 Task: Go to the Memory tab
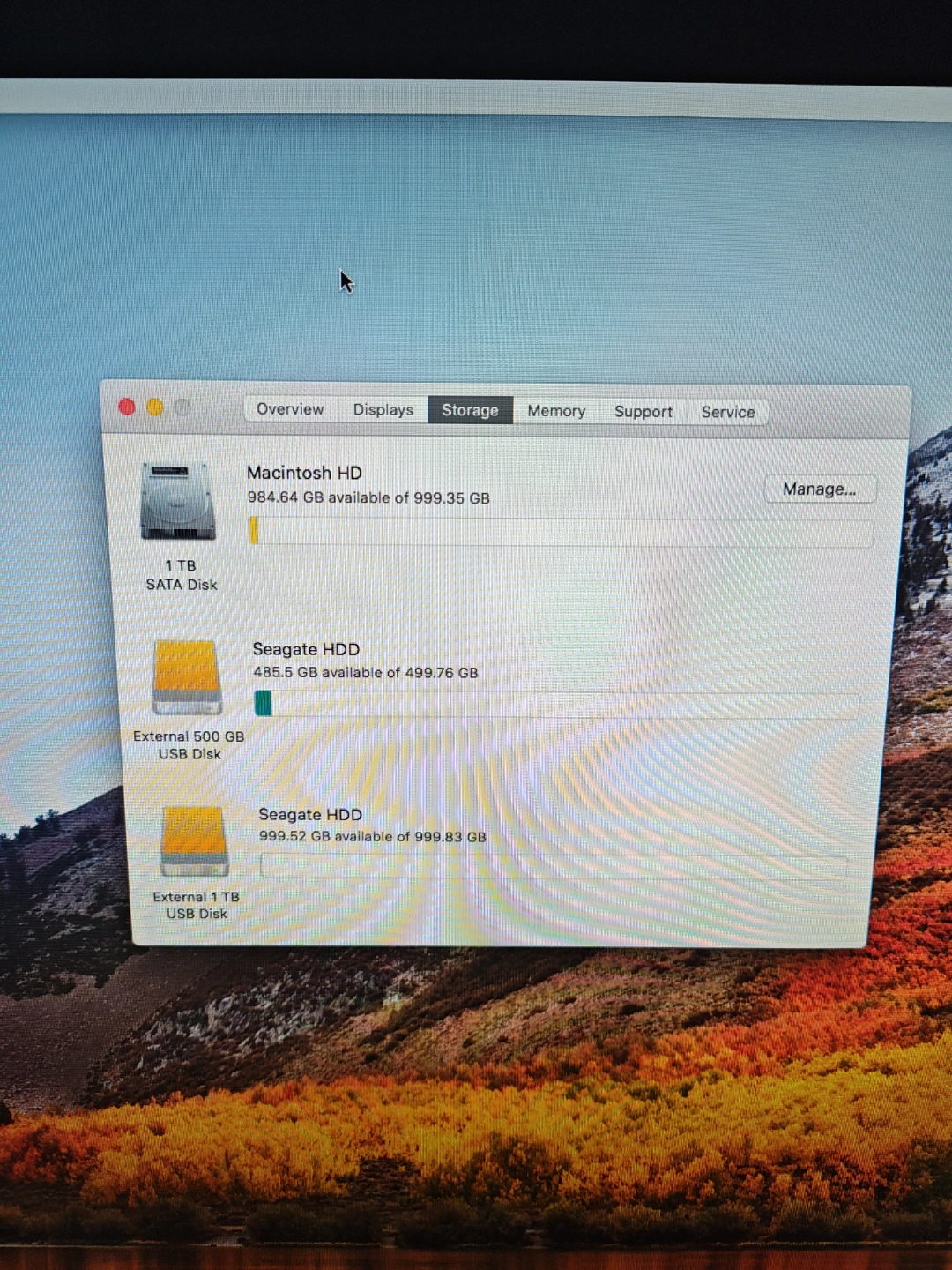pyautogui.click(x=556, y=411)
